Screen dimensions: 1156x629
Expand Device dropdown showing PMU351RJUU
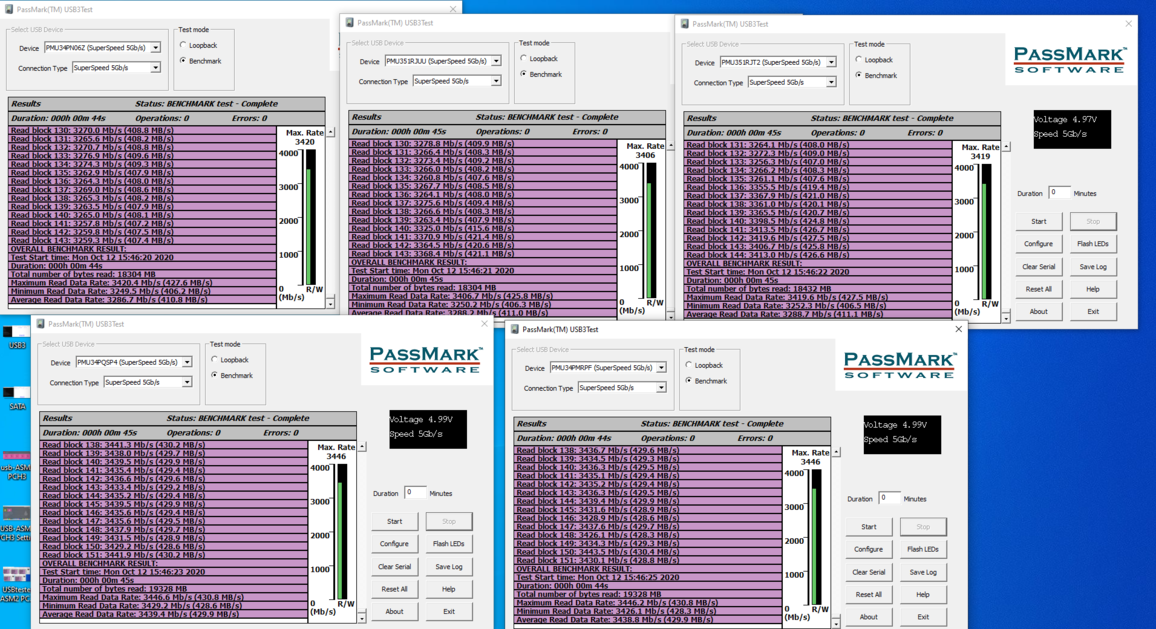[496, 61]
